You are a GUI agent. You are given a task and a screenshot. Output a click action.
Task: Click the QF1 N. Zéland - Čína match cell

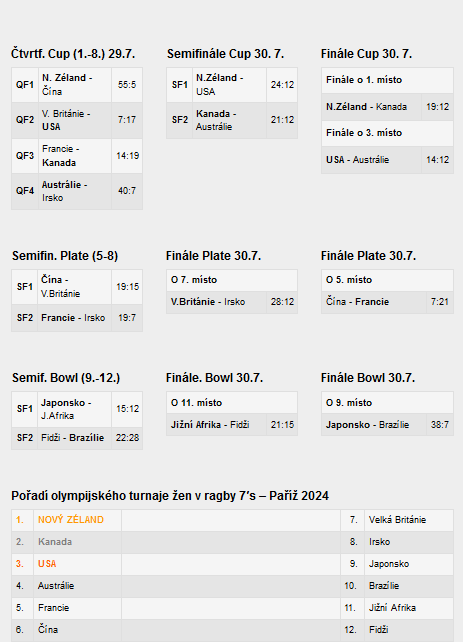[x=75, y=85]
